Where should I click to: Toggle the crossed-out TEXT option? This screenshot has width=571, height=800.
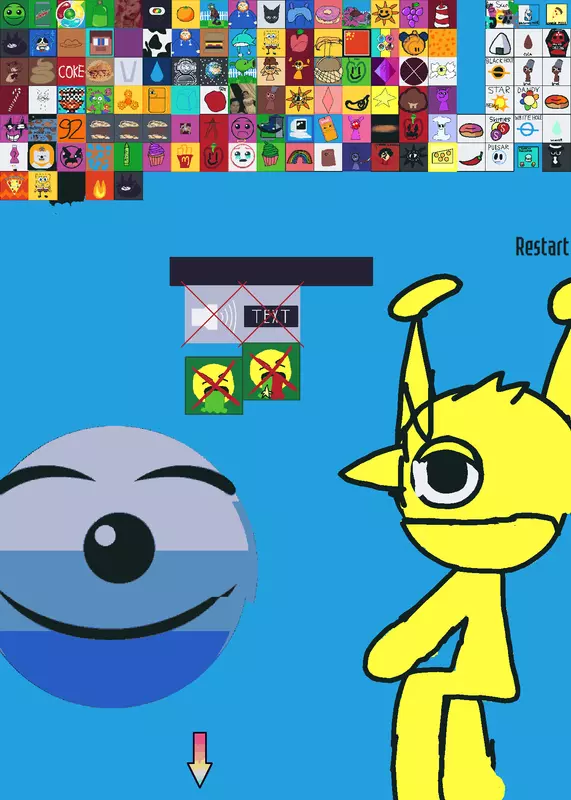(271, 316)
